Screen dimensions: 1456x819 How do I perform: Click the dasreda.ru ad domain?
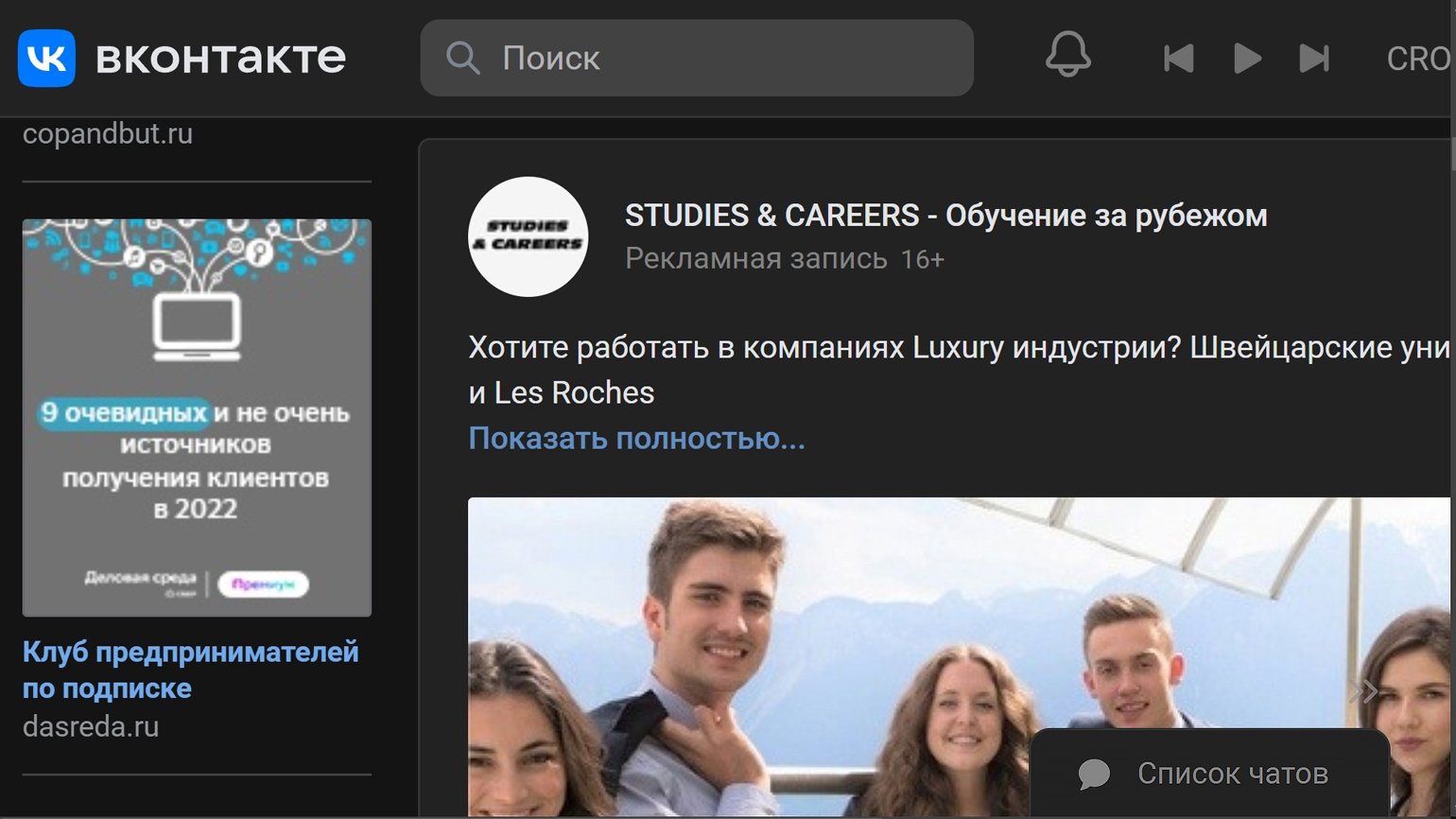click(91, 726)
